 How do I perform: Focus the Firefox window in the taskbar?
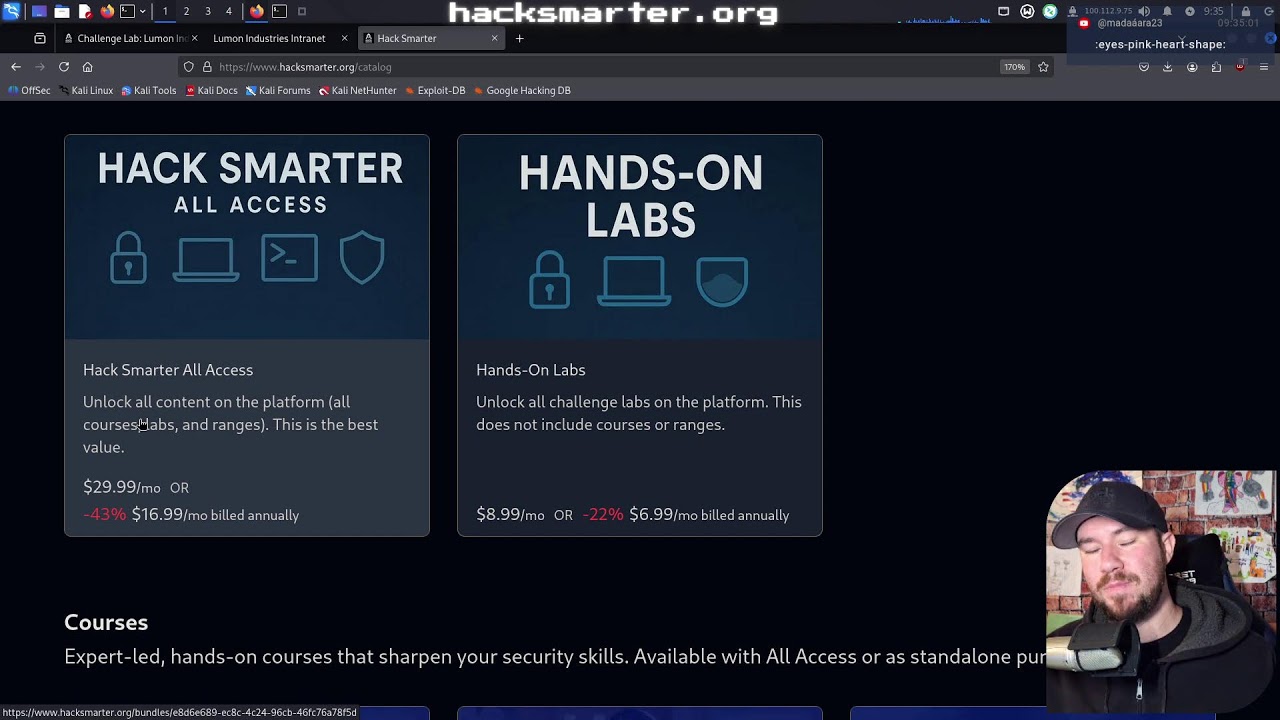click(257, 11)
